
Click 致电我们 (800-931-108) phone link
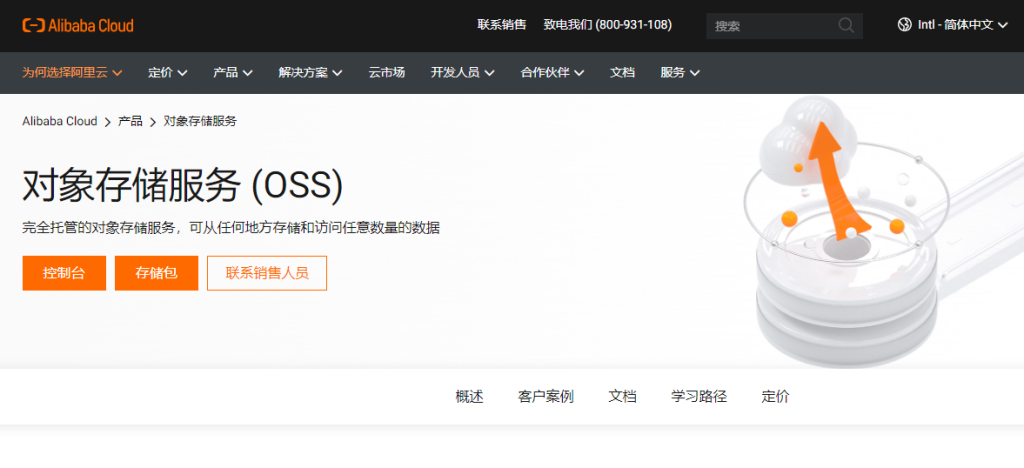pyautogui.click(x=607, y=25)
